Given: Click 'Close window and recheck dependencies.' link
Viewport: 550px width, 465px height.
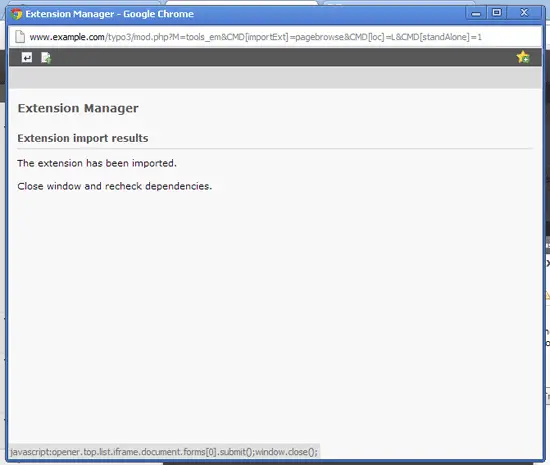Looking at the screenshot, I should click(x=115, y=186).
